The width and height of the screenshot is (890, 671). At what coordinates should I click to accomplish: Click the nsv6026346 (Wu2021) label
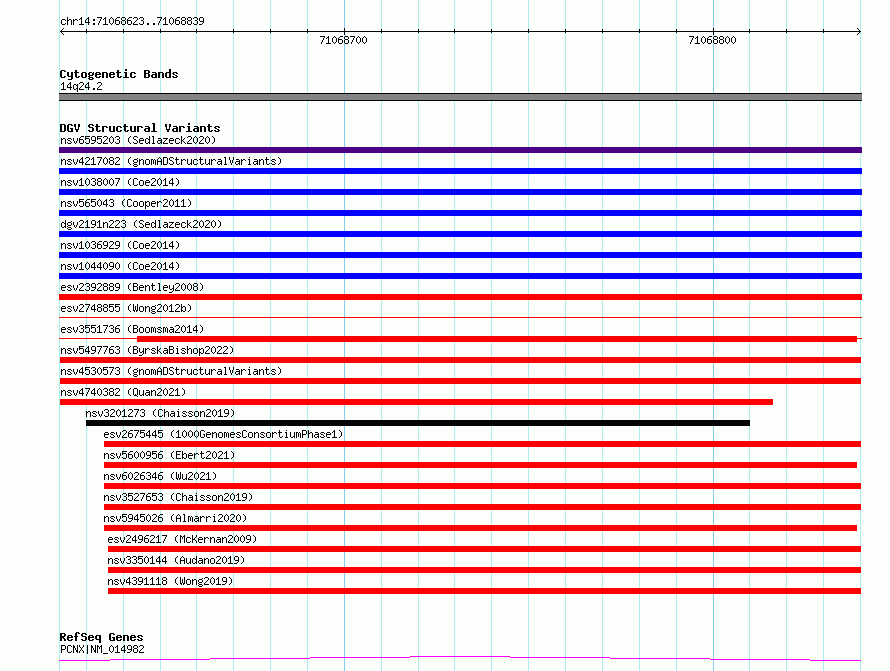[x=160, y=476]
